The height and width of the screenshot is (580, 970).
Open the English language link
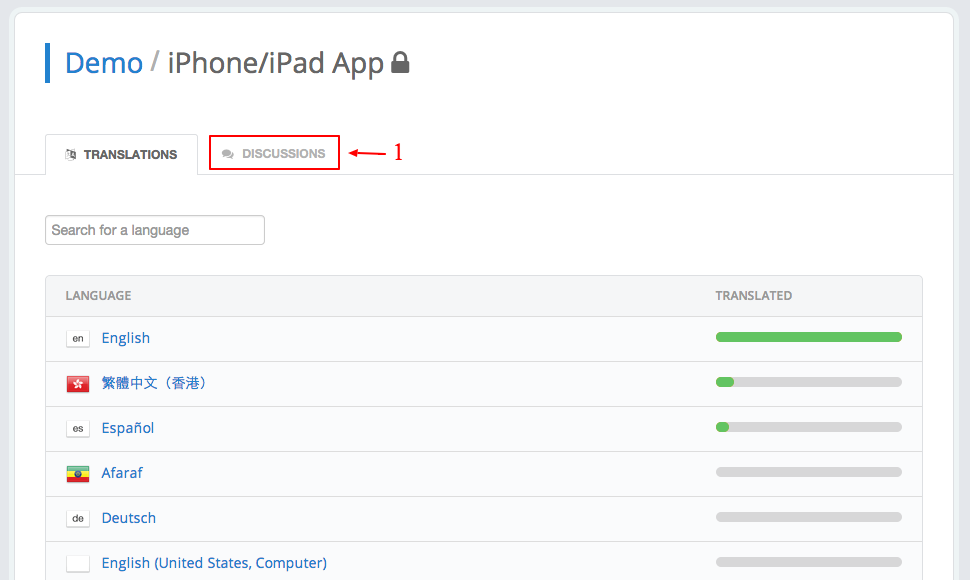[x=126, y=338]
